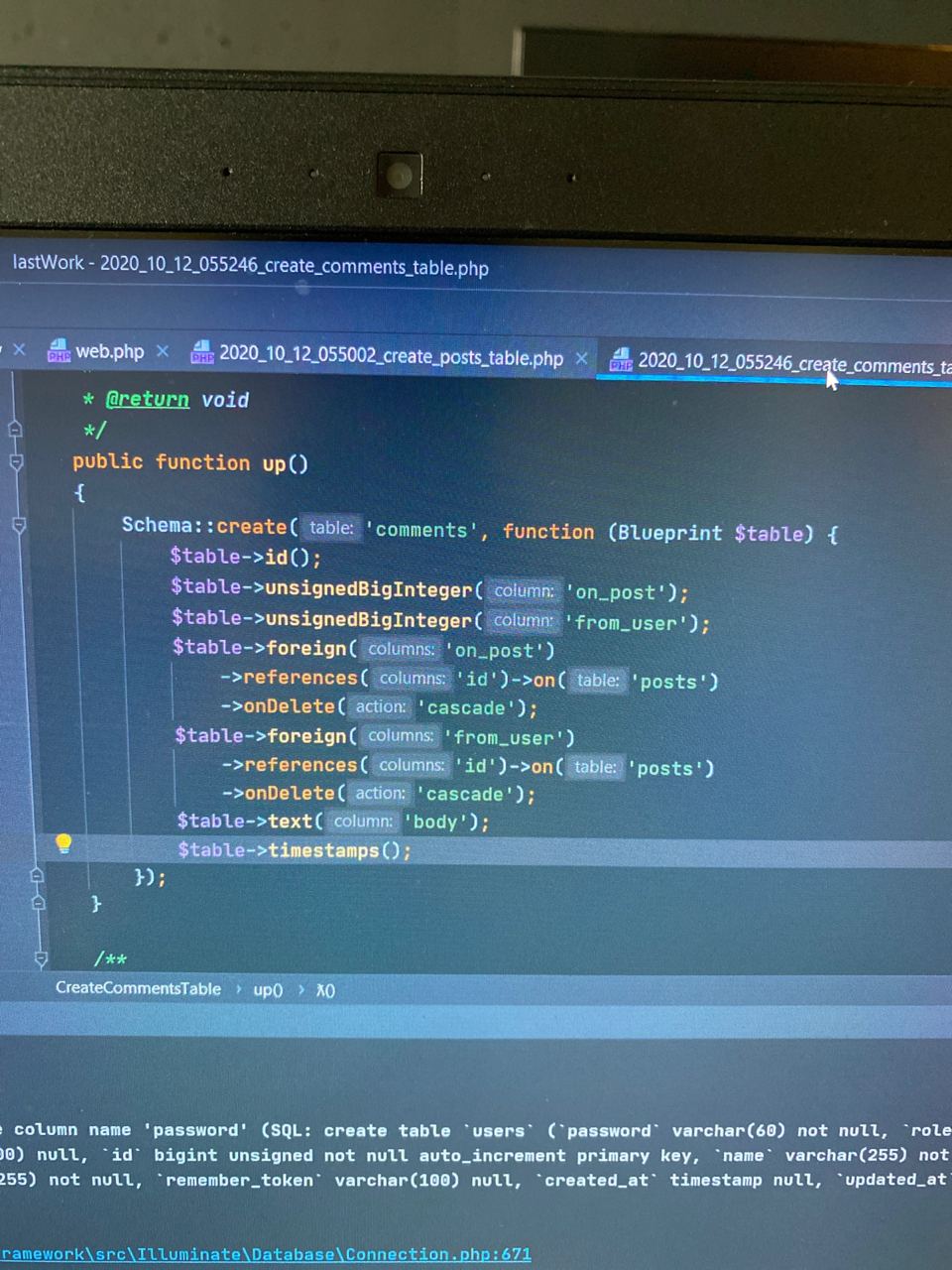This screenshot has width=952, height=1270.
Task: Switch to the web.php editor tab
Action: pos(109,351)
